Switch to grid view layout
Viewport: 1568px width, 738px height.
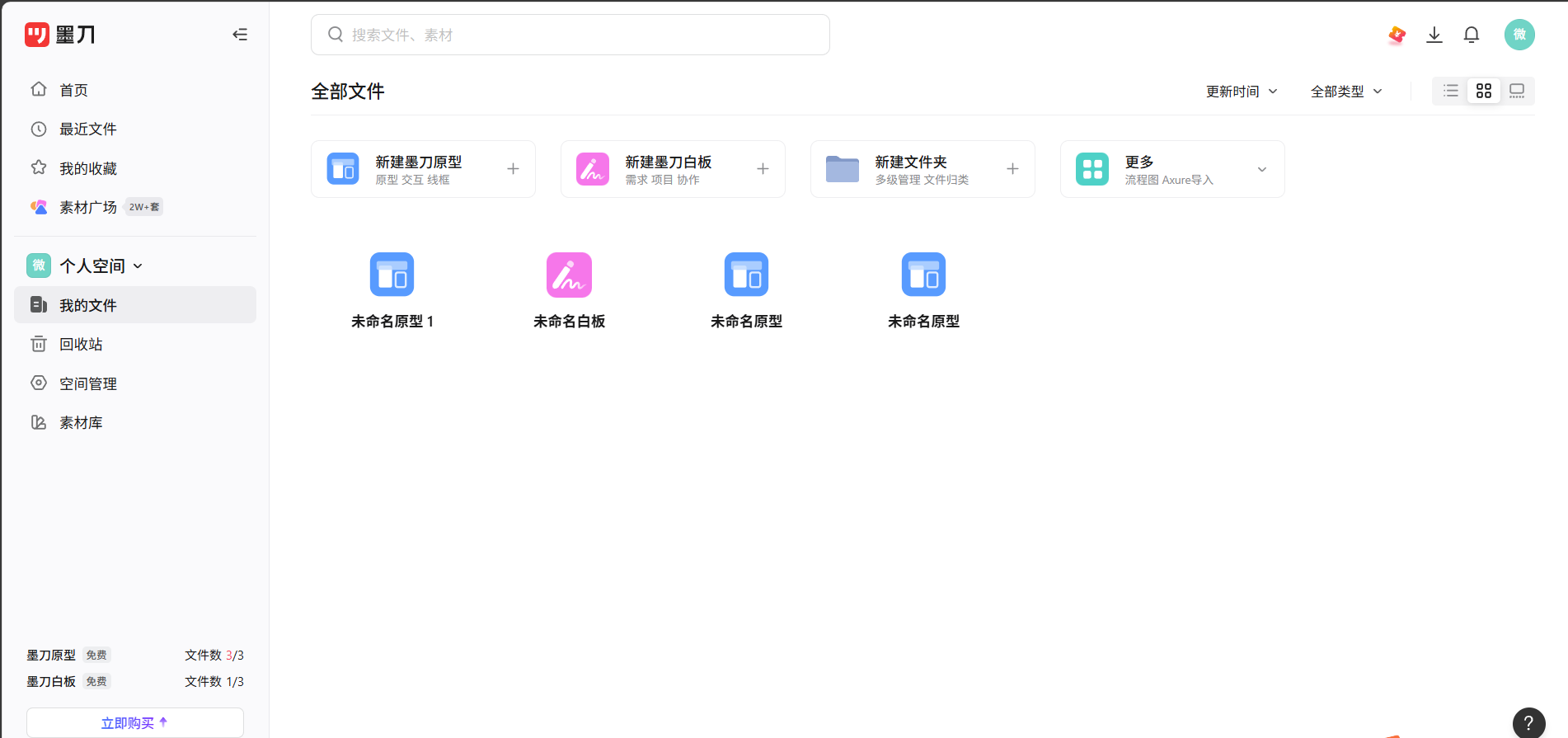pos(1484,91)
